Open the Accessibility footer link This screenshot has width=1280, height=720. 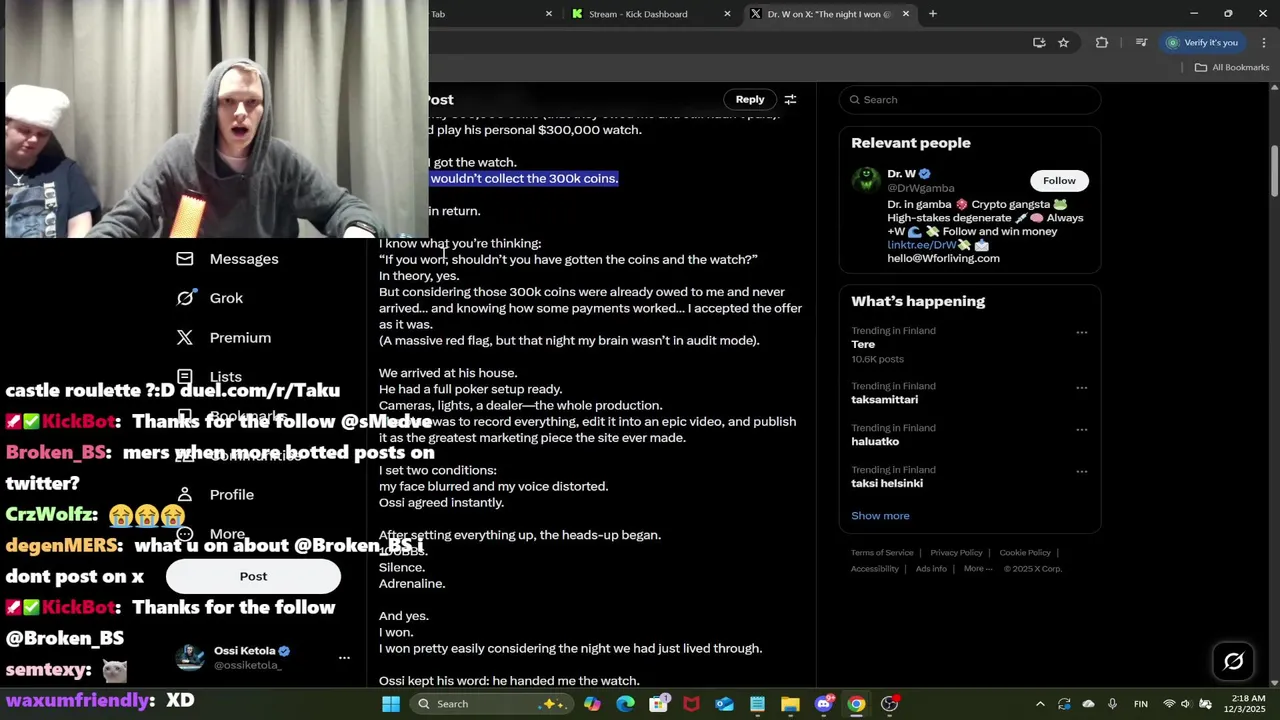pyautogui.click(x=875, y=569)
